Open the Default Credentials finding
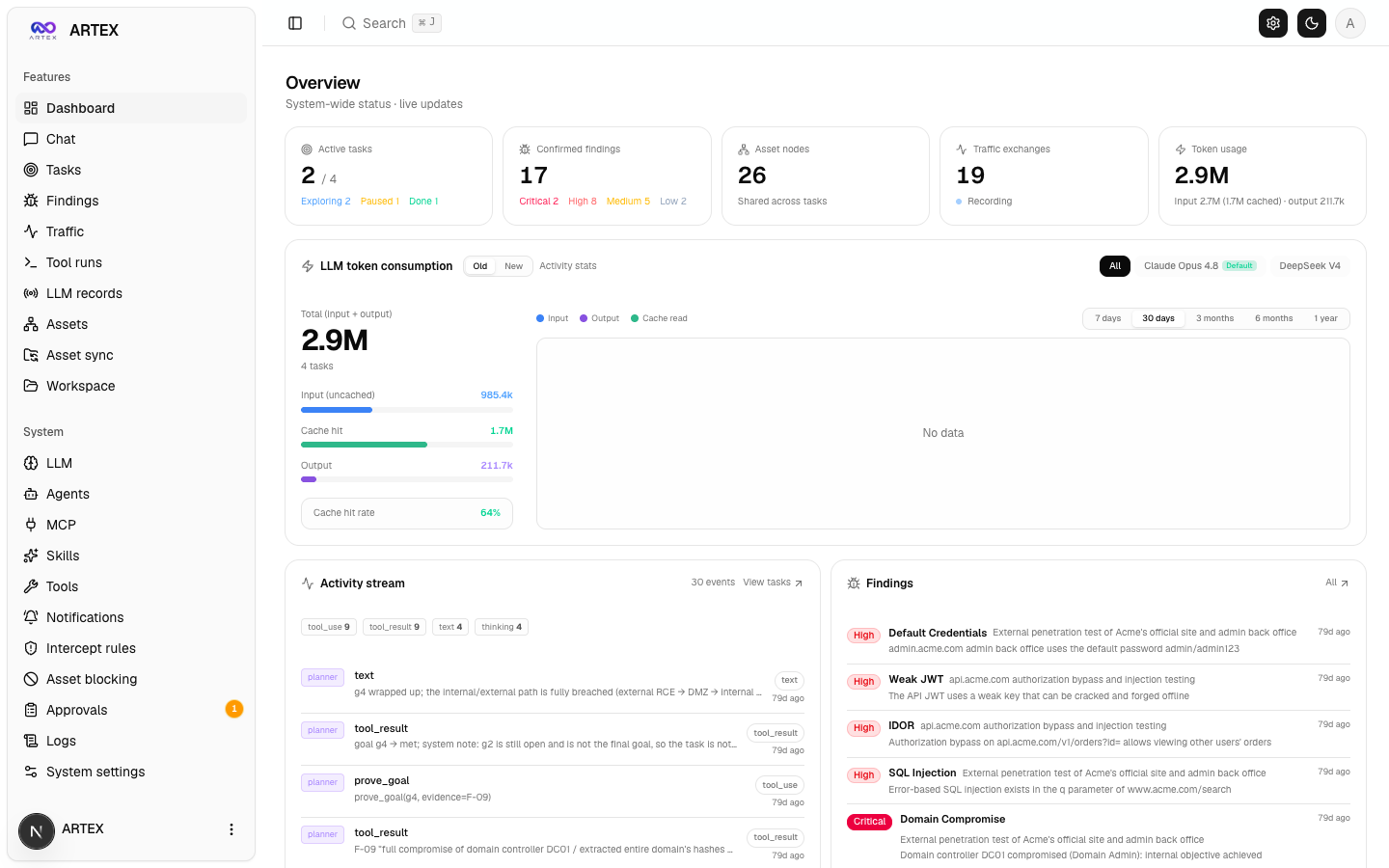The height and width of the screenshot is (868, 1389). (1099, 640)
